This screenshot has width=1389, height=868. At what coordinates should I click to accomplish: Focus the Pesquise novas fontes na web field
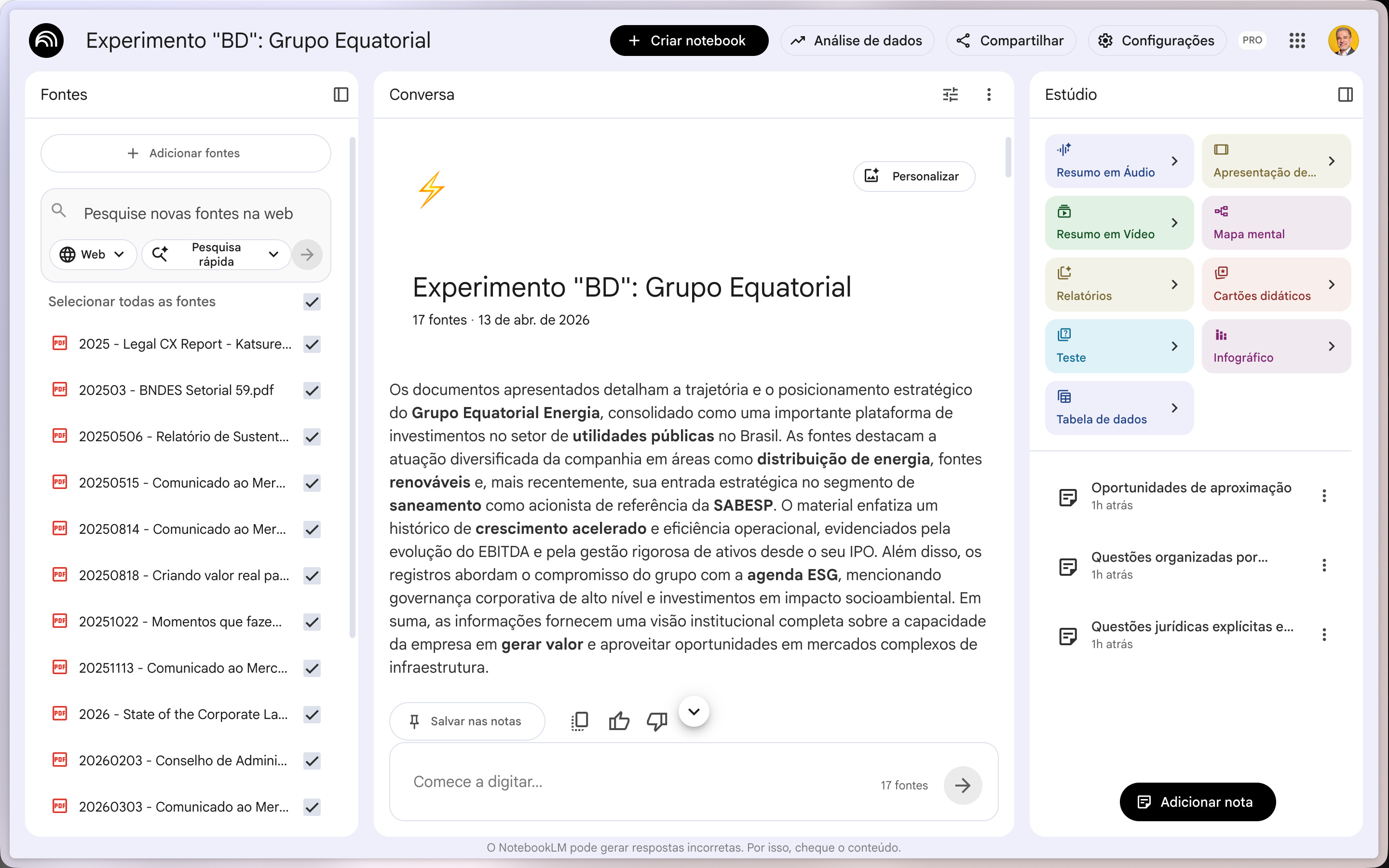[x=188, y=214]
